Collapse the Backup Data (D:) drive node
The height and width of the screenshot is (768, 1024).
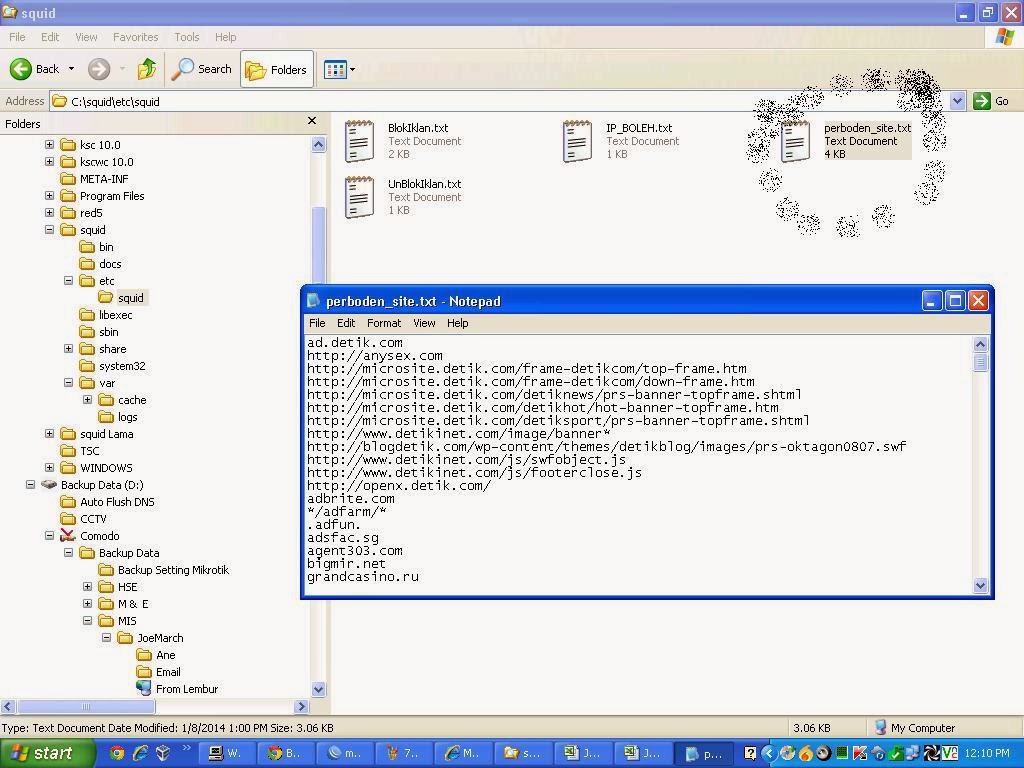click(x=30, y=484)
